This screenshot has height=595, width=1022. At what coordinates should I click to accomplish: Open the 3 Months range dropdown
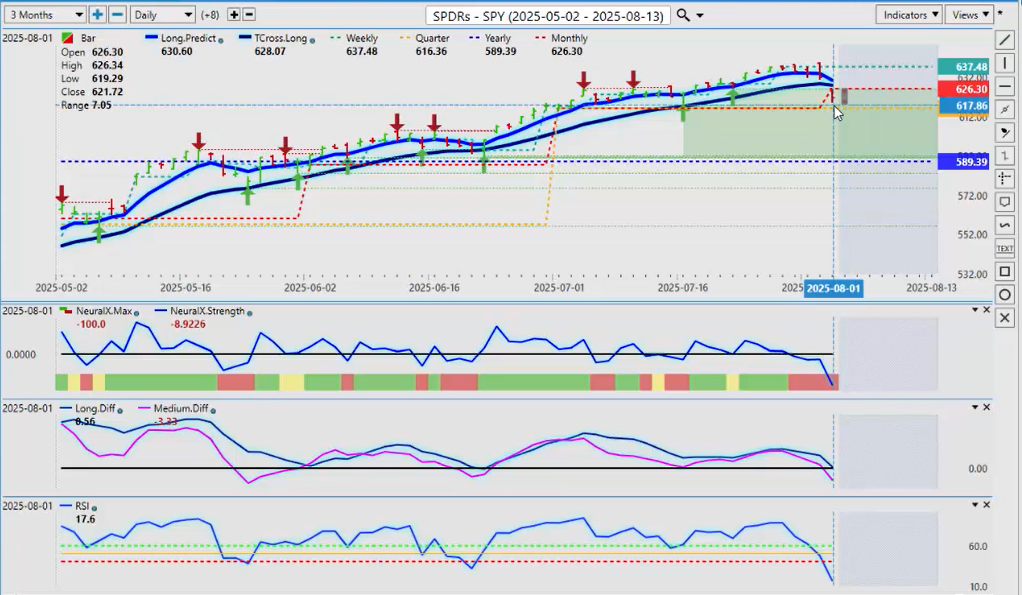pyautogui.click(x=45, y=15)
